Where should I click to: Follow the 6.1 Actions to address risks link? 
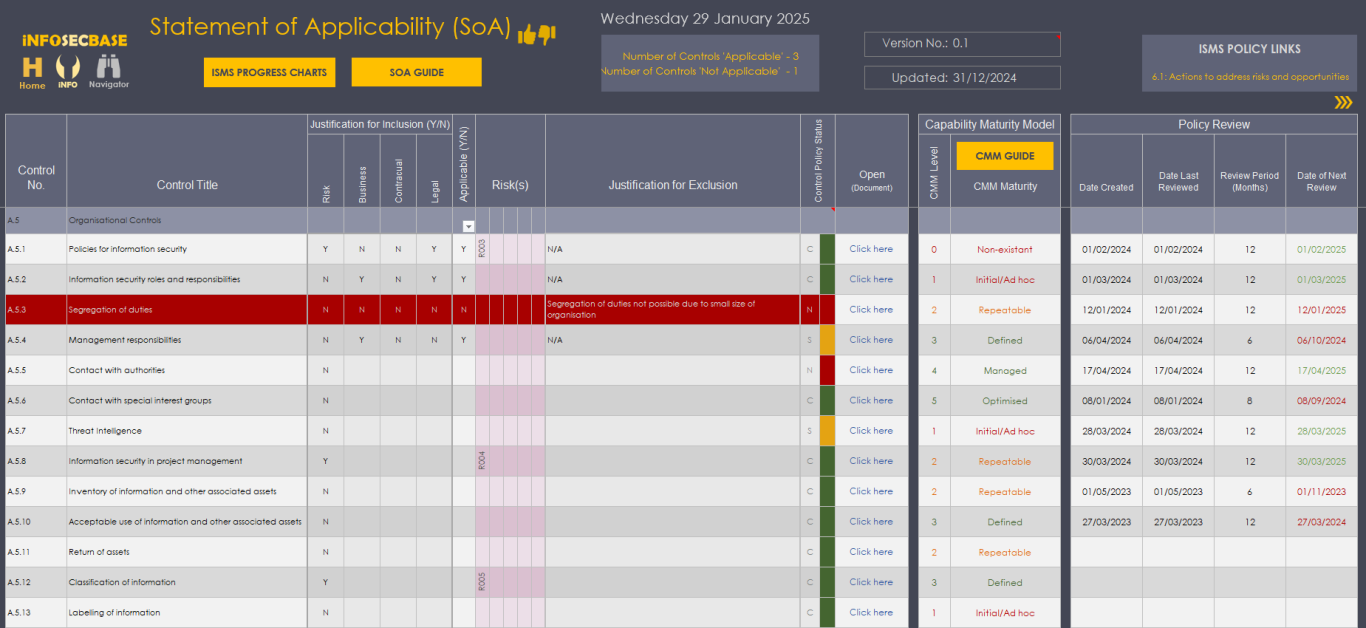(1250, 77)
